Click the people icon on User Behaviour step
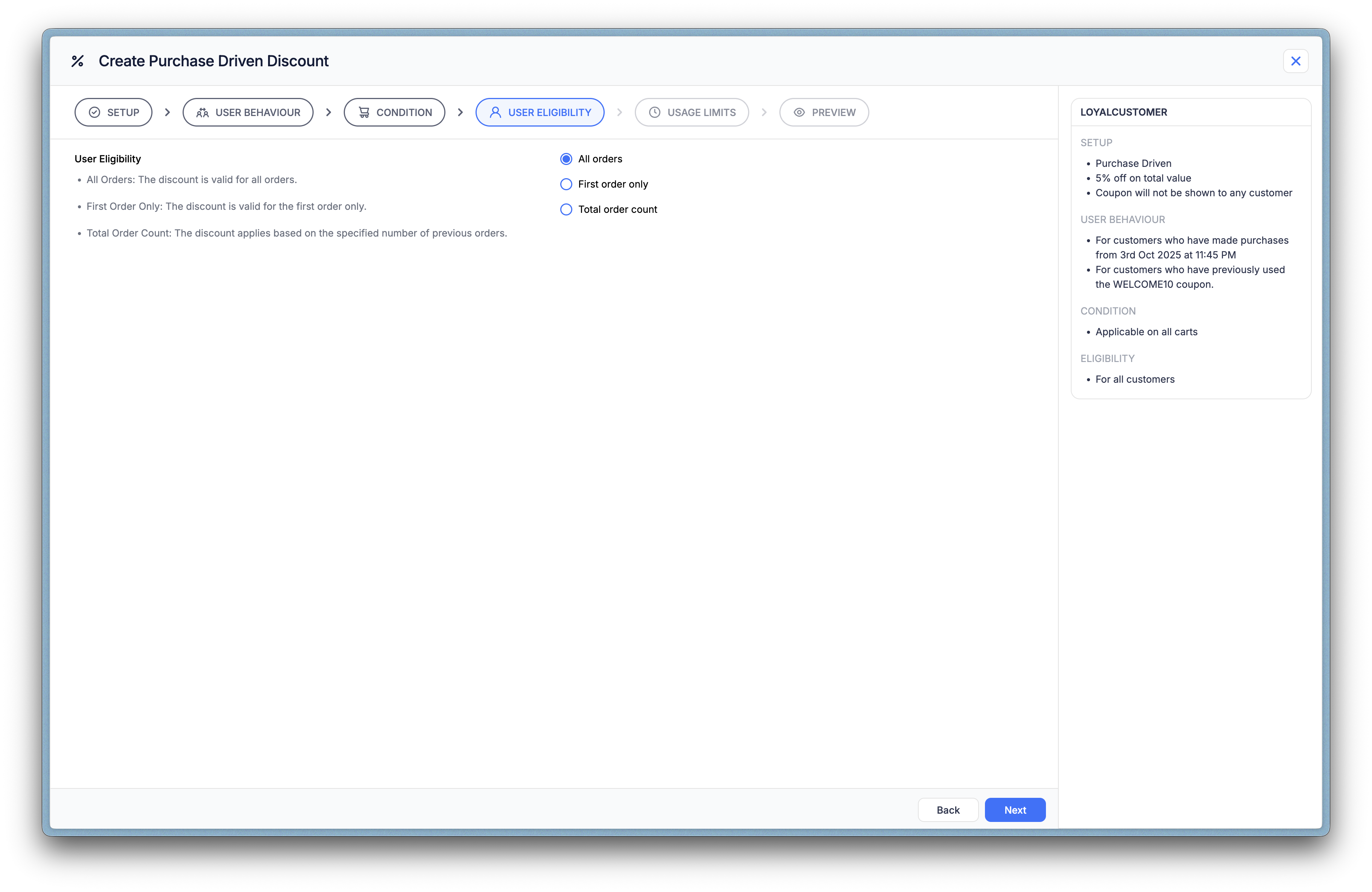 202,112
